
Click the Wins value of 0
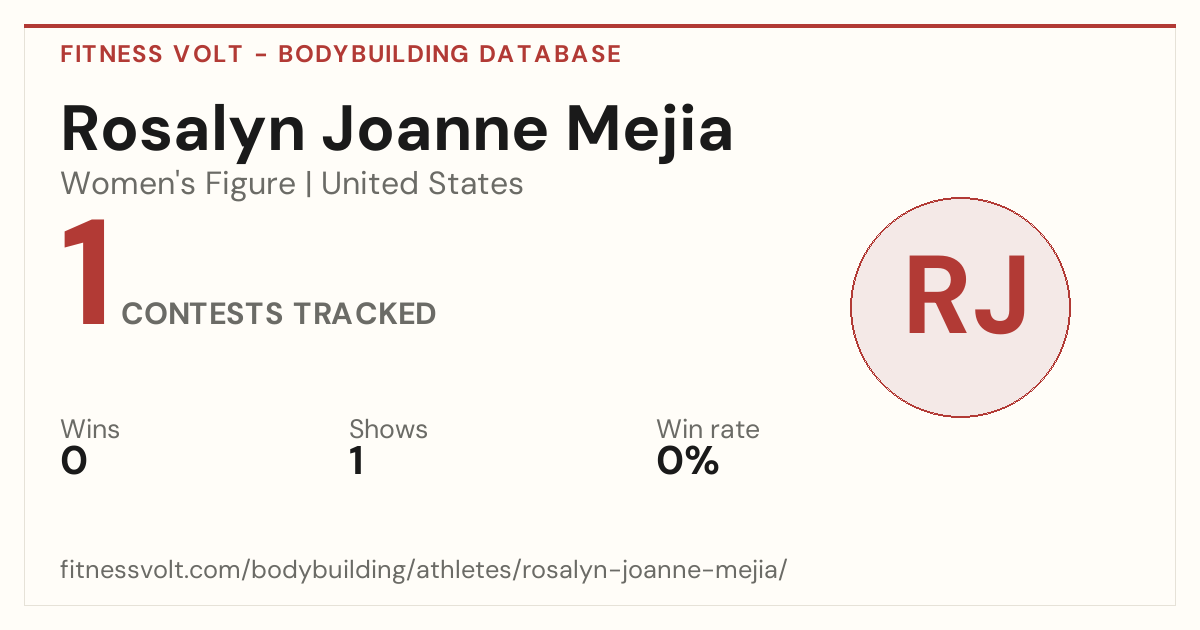click(74, 461)
